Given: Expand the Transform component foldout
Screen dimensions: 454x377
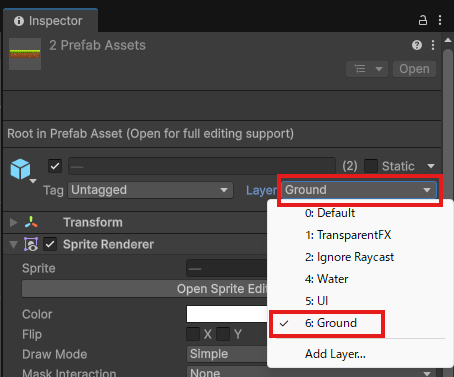Looking at the screenshot, I should 14,222.
